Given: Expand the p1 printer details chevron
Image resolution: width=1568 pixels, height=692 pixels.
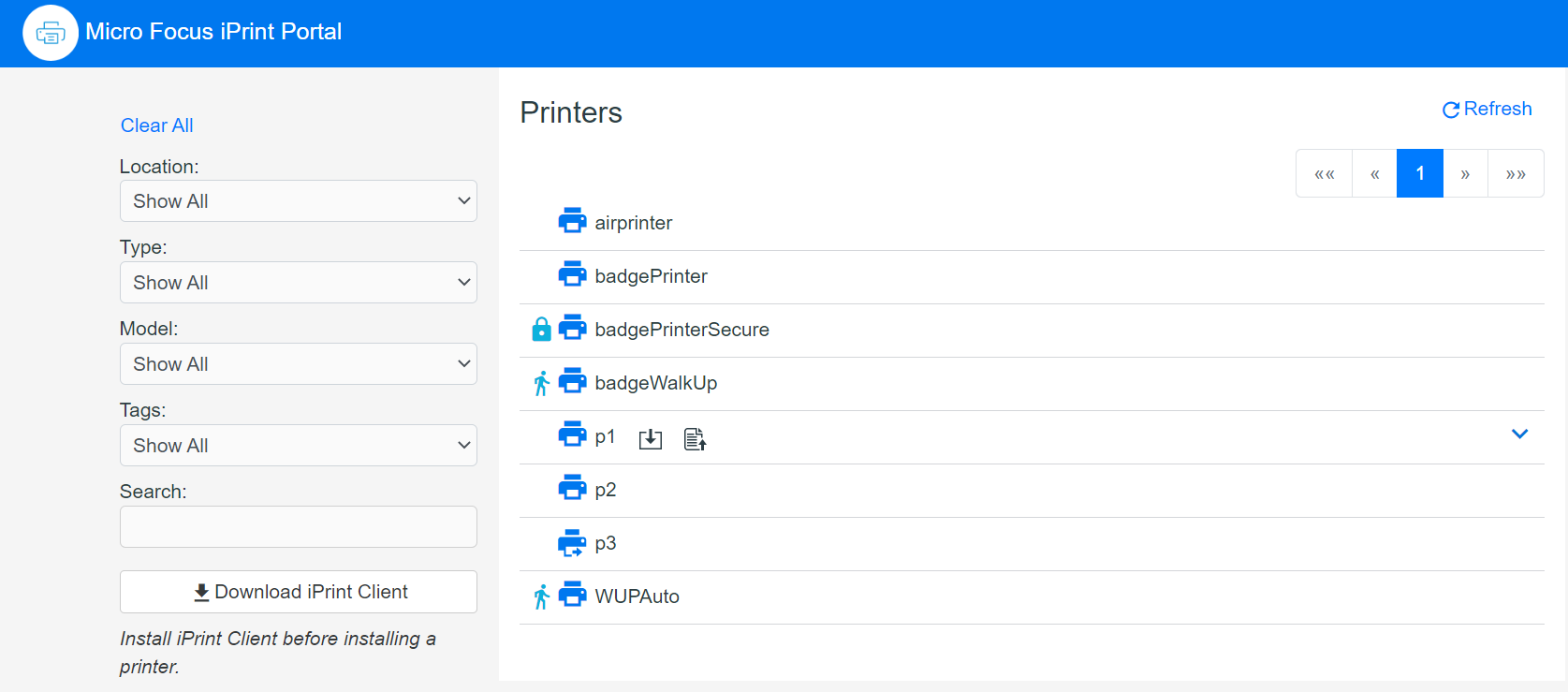Looking at the screenshot, I should 1519,434.
